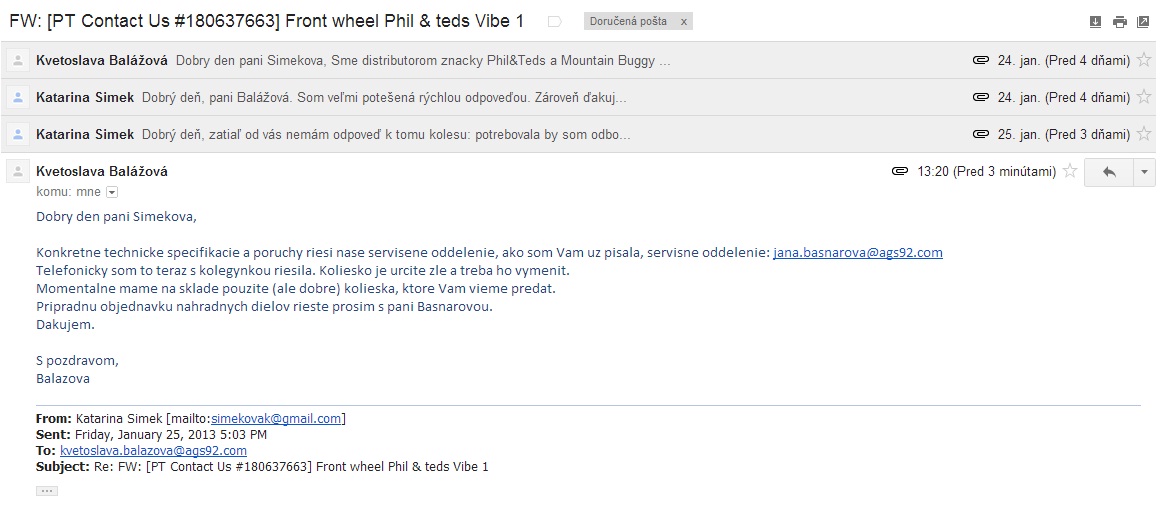This screenshot has width=1168, height=512.
Task: Star the 13:20 message
Action: (1070, 172)
